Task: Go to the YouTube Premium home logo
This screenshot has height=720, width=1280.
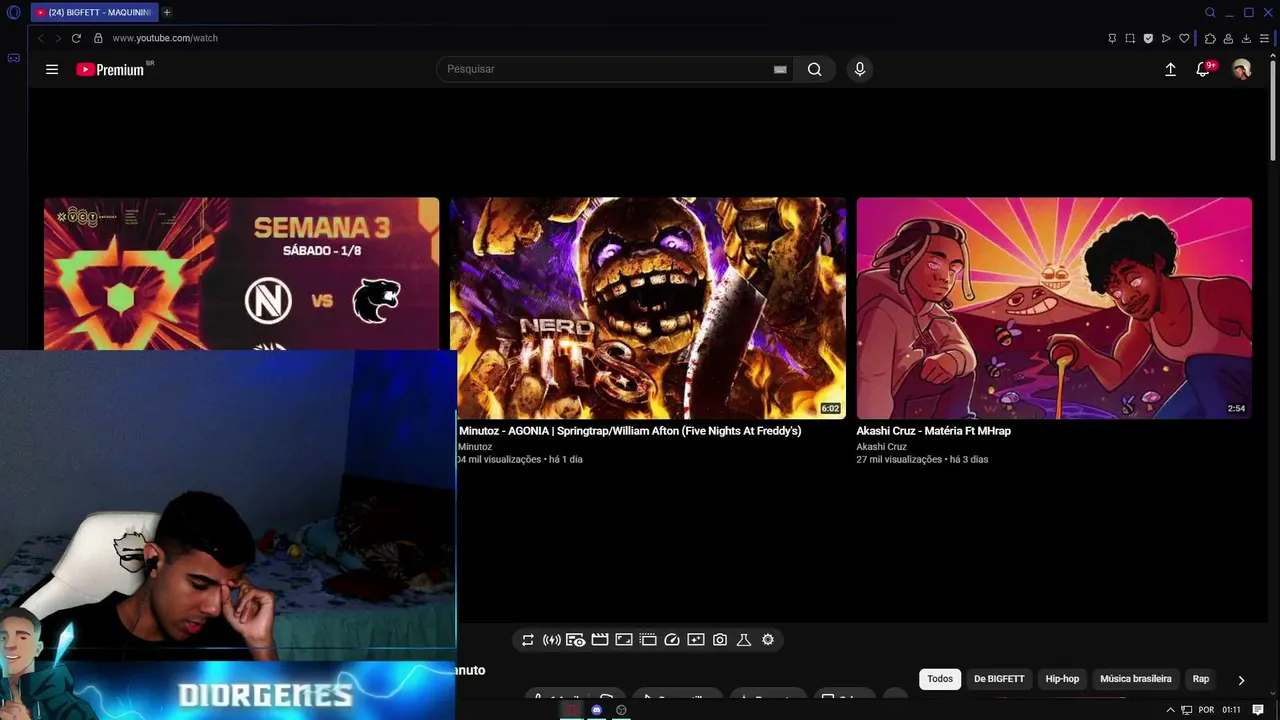Action: 110,70
